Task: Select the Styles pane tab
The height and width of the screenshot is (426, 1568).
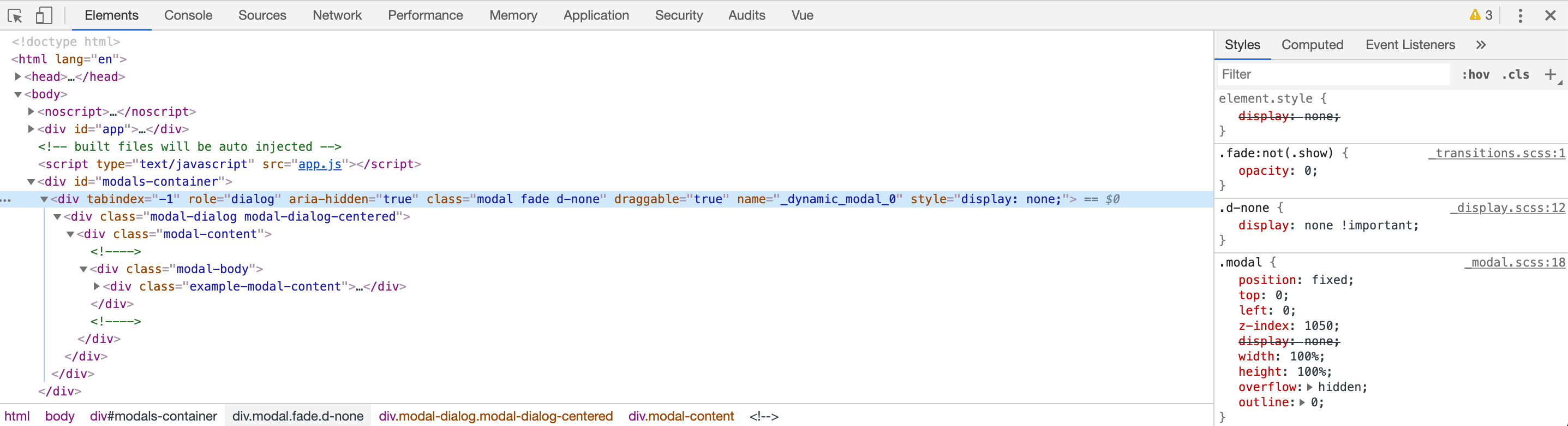Action: [1242, 44]
